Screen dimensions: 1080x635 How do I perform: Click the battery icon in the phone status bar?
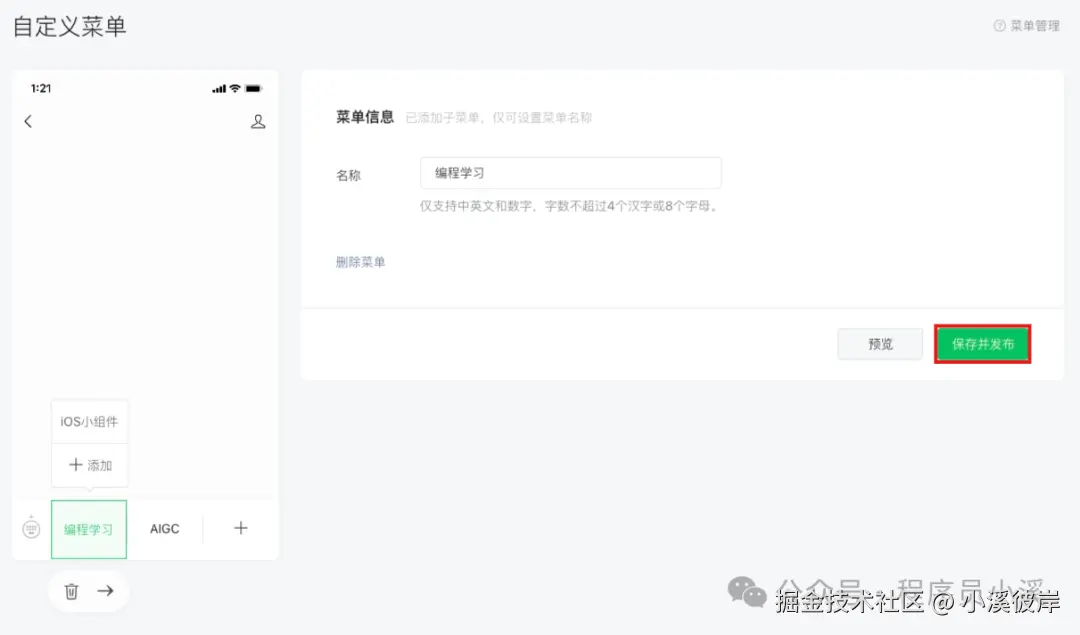point(253,87)
